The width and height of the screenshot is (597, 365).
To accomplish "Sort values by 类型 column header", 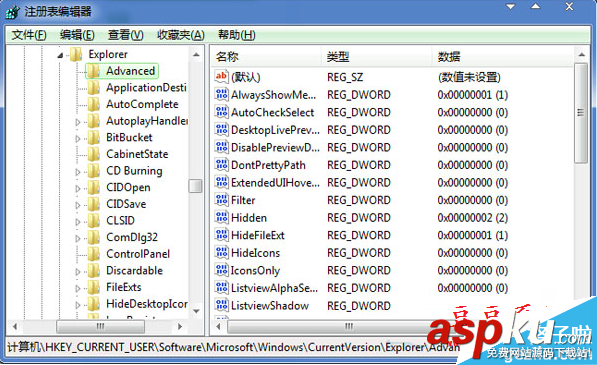I will pos(377,57).
